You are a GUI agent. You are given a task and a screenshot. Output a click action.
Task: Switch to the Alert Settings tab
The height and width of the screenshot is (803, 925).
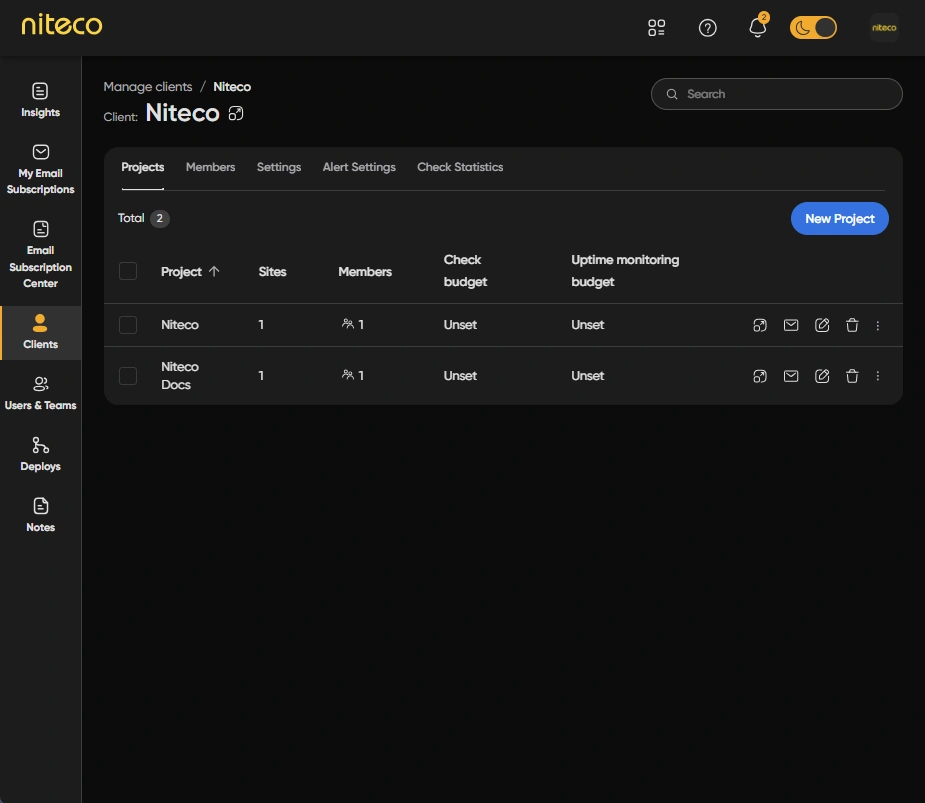[359, 168]
